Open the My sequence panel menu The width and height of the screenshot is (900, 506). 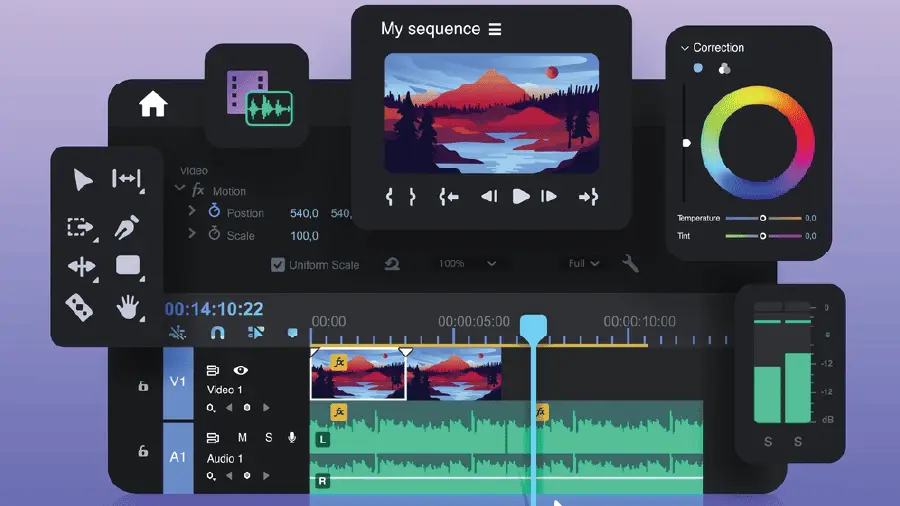coord(495,29)
